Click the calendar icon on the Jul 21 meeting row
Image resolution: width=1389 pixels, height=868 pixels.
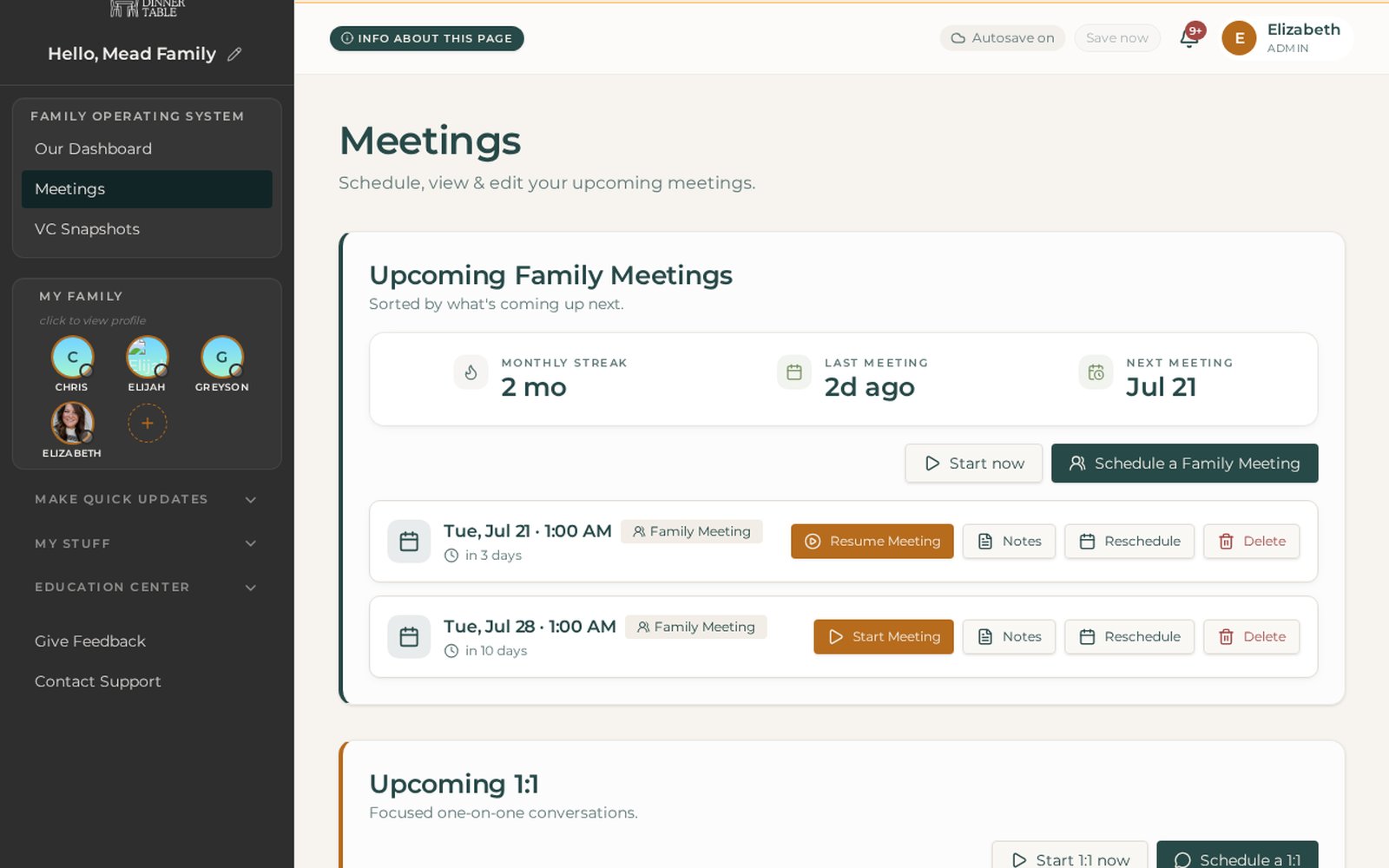(409, 542)
